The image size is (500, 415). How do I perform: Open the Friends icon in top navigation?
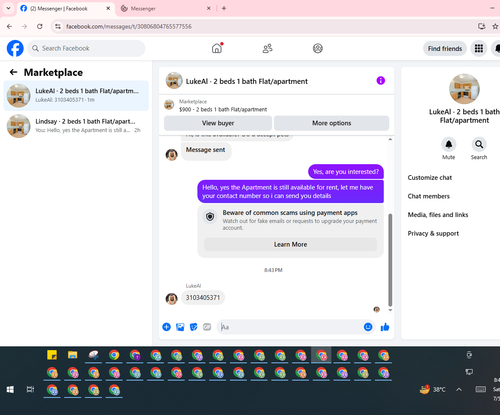(267, 49)
